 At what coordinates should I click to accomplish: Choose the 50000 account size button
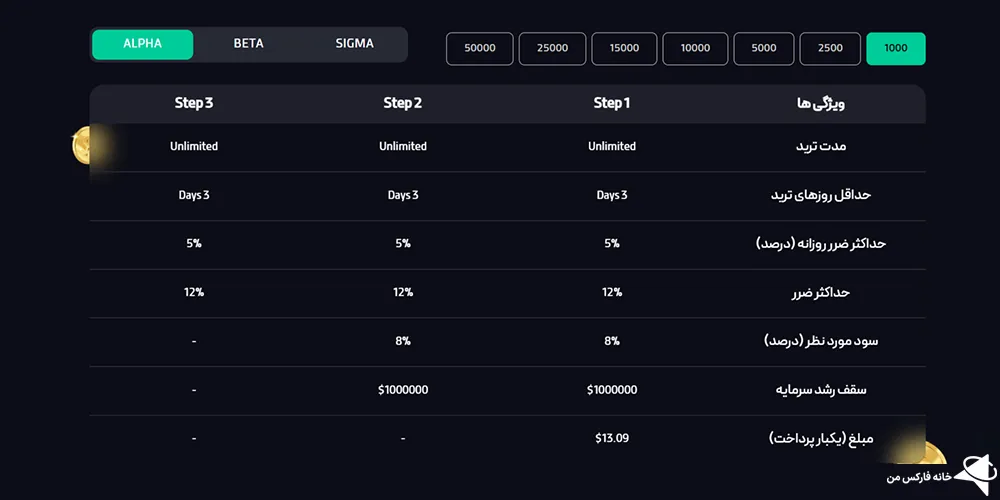point(480,48)
